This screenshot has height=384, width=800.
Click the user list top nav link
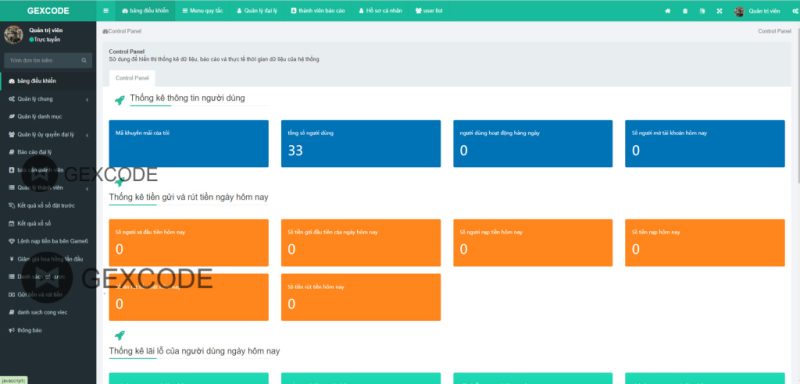429,11
